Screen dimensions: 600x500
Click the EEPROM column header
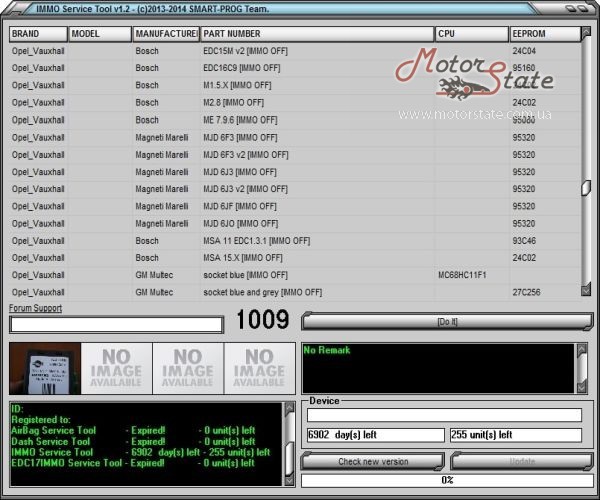point(545,34)
